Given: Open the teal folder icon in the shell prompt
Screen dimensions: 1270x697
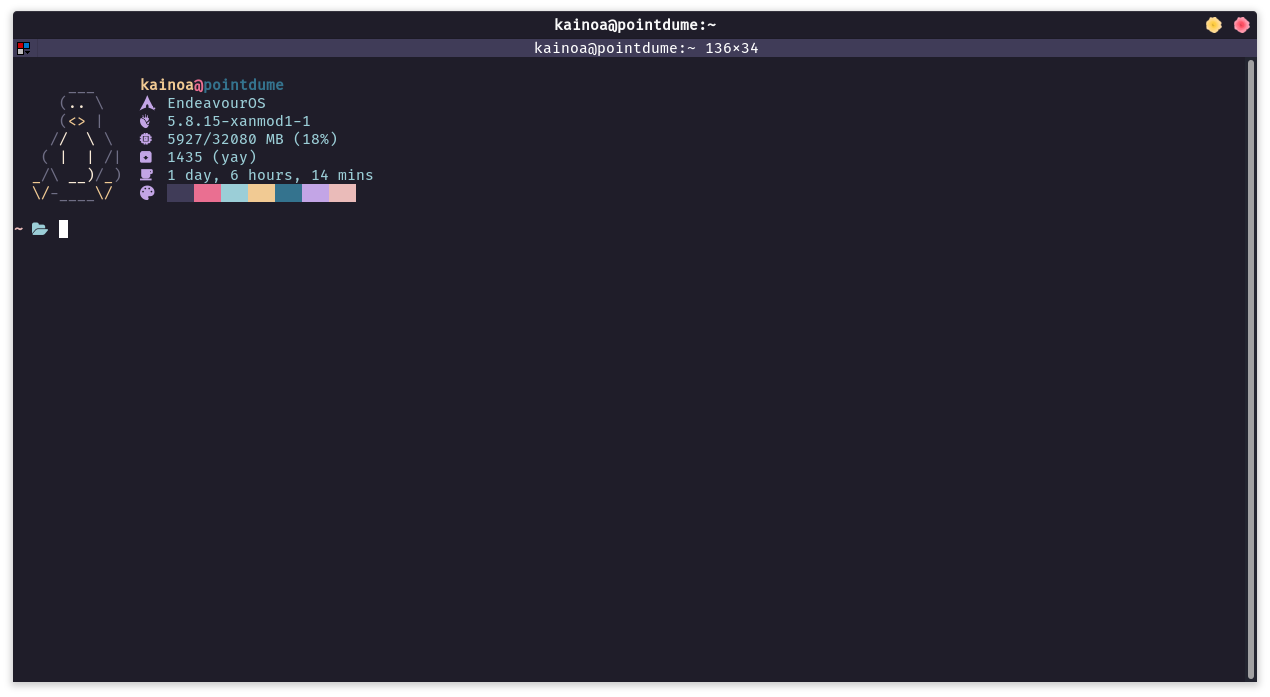Looking at the screenshot, I should click(x=39, y=229).
